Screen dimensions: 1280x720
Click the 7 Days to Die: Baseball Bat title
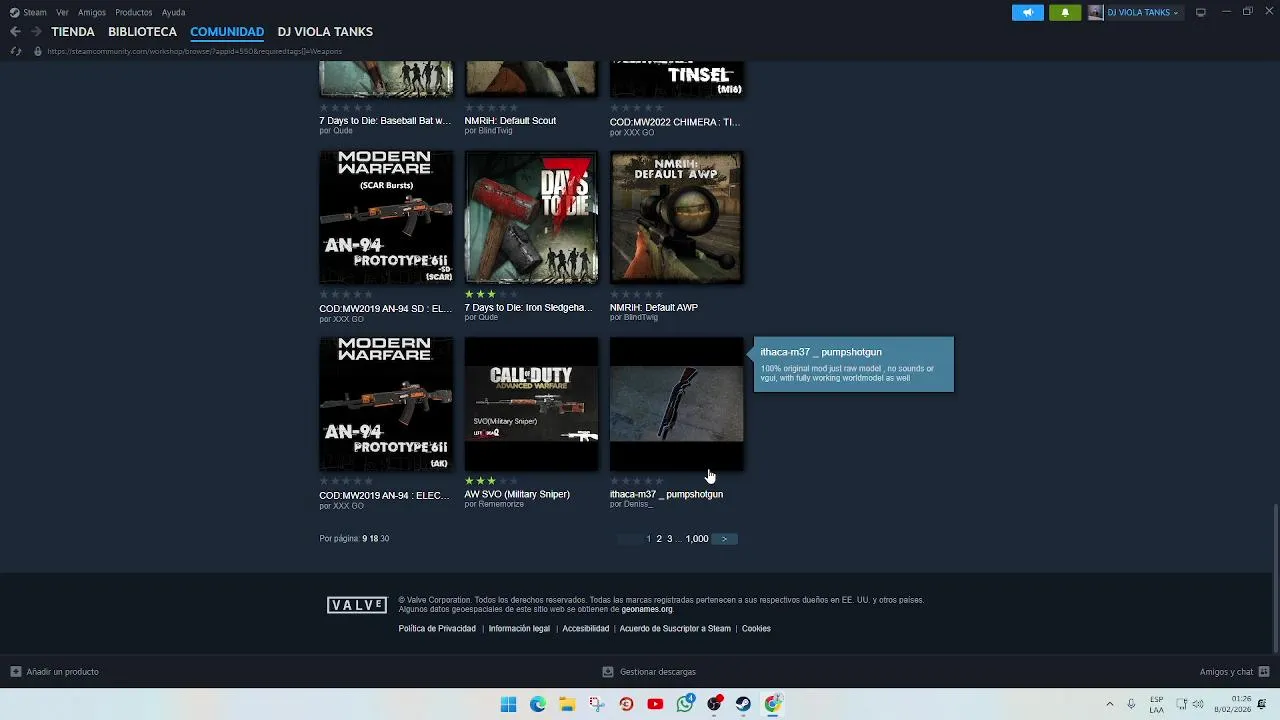pos(385,121)
